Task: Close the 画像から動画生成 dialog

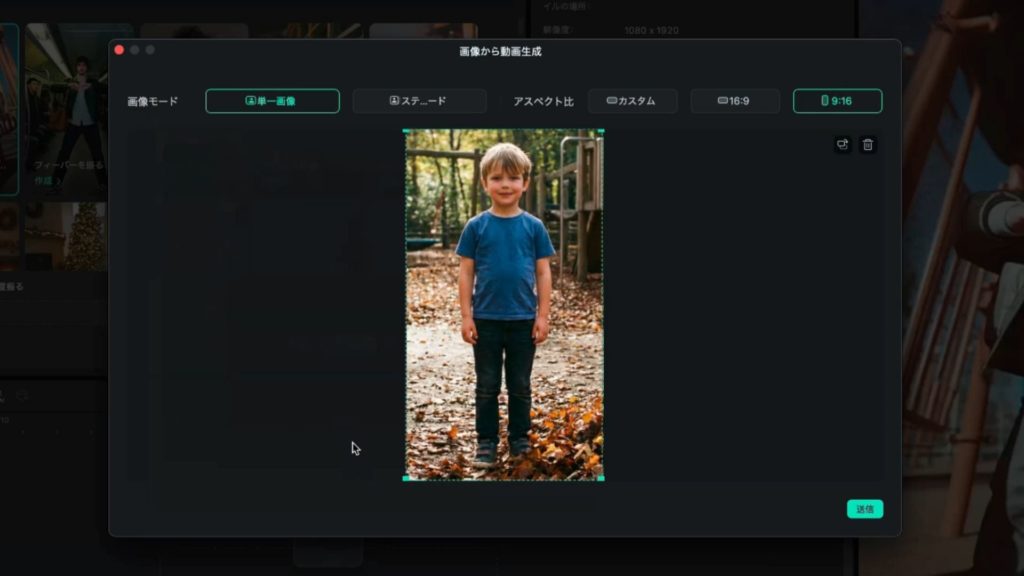Action: [x=119, y=50]
